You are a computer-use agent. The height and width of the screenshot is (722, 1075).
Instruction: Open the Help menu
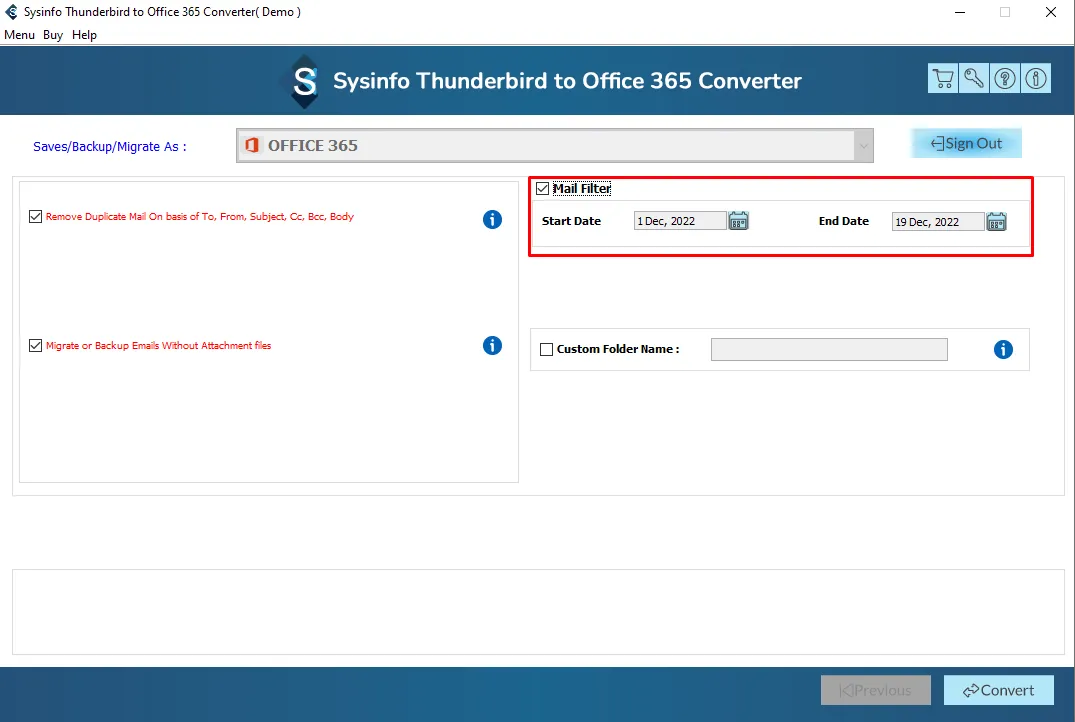(84, 35)
